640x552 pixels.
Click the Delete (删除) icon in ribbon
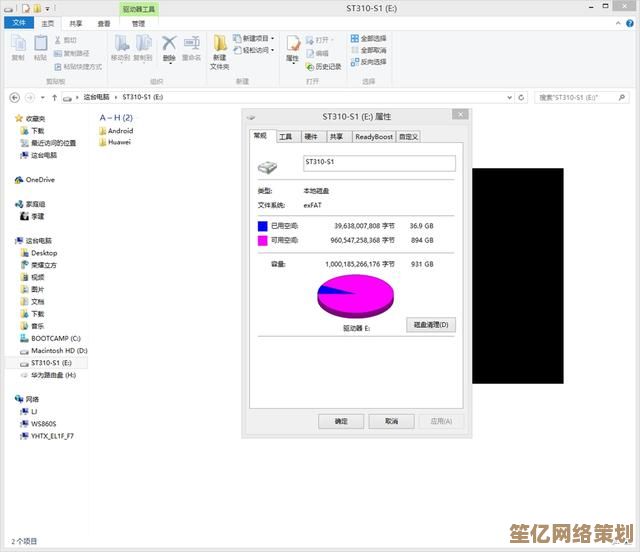tap(169, 46)
